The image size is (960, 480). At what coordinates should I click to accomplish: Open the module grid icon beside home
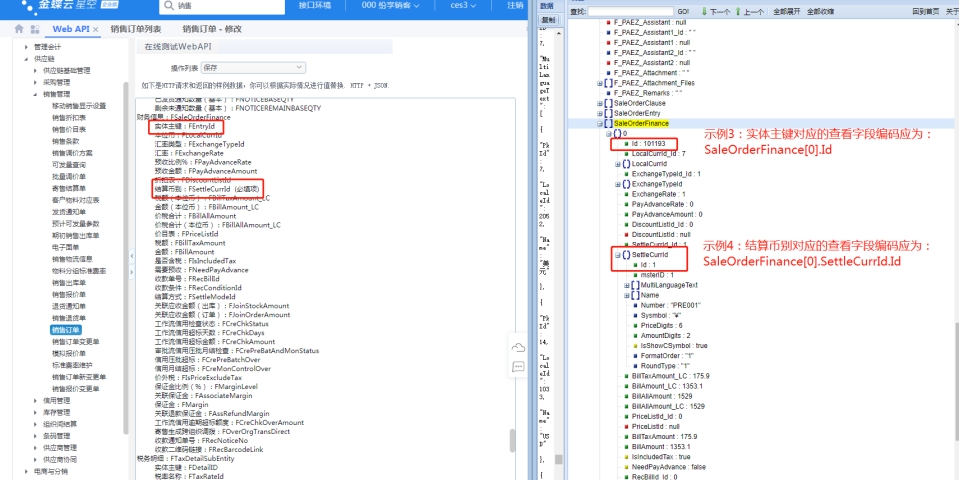[35, 29]
